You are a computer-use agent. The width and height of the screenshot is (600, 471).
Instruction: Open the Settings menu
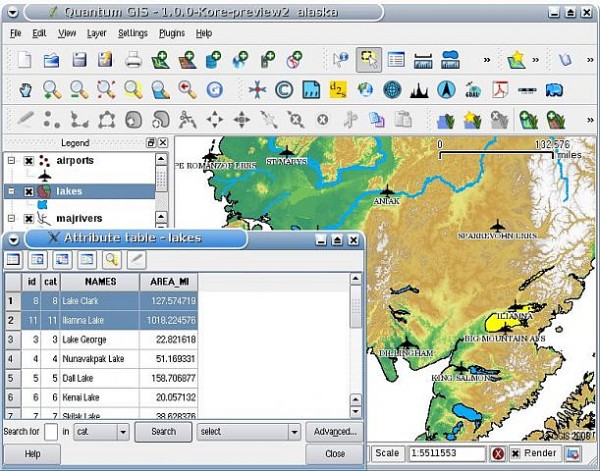(133, 33)
